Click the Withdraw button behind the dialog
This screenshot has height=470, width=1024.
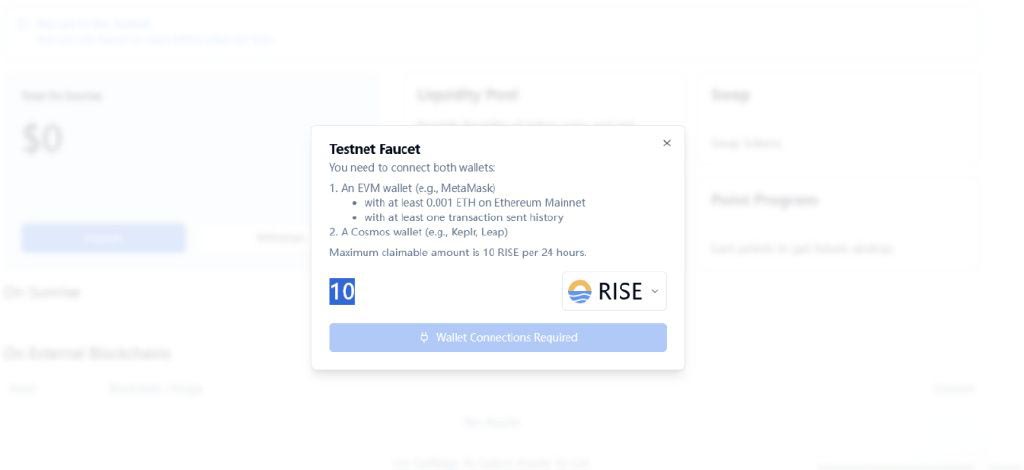tap(281, 238)
